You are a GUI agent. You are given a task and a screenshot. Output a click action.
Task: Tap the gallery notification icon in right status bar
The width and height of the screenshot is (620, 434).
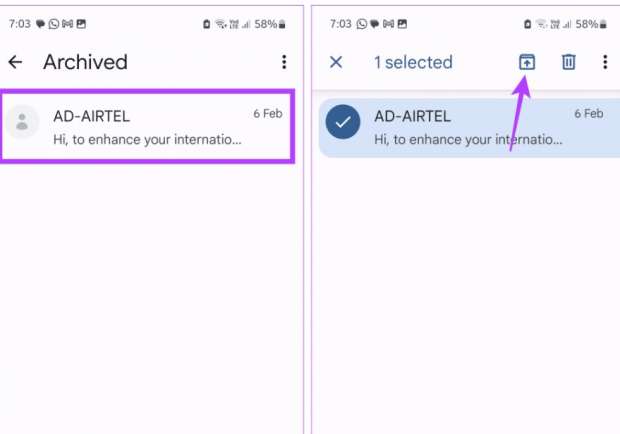tap(402, 24)
